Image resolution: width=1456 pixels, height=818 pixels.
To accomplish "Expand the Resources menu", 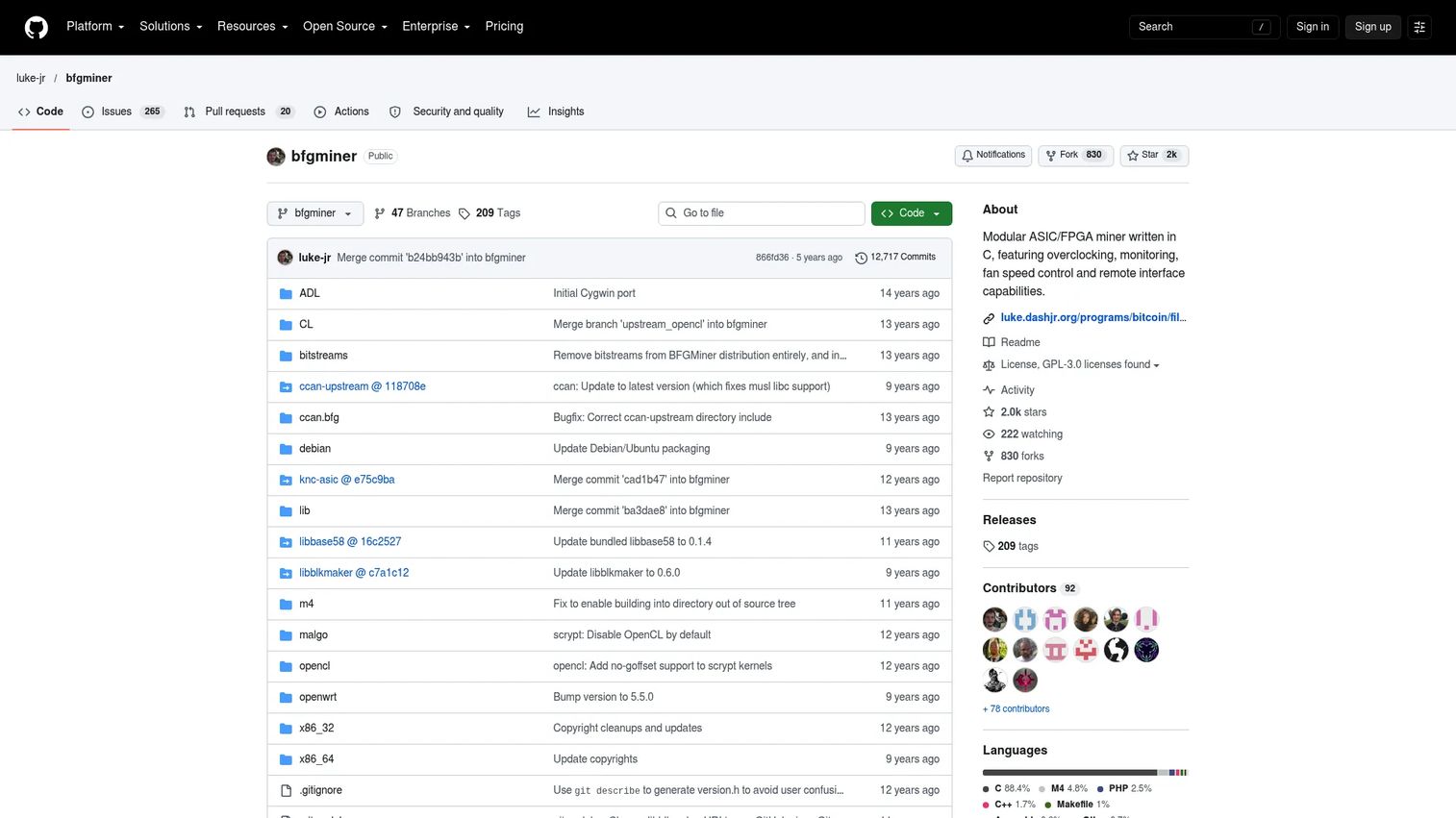I will (x=253, y=27).
